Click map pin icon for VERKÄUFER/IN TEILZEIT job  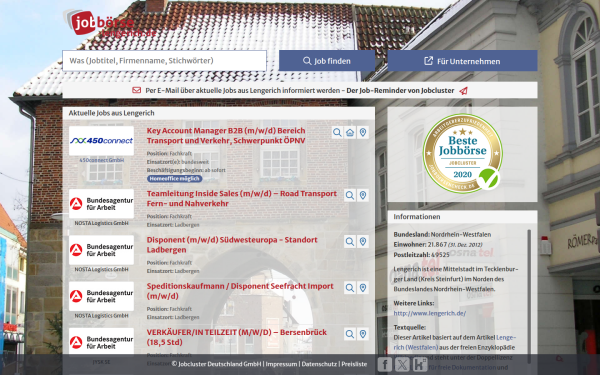[x=363, y=334]
